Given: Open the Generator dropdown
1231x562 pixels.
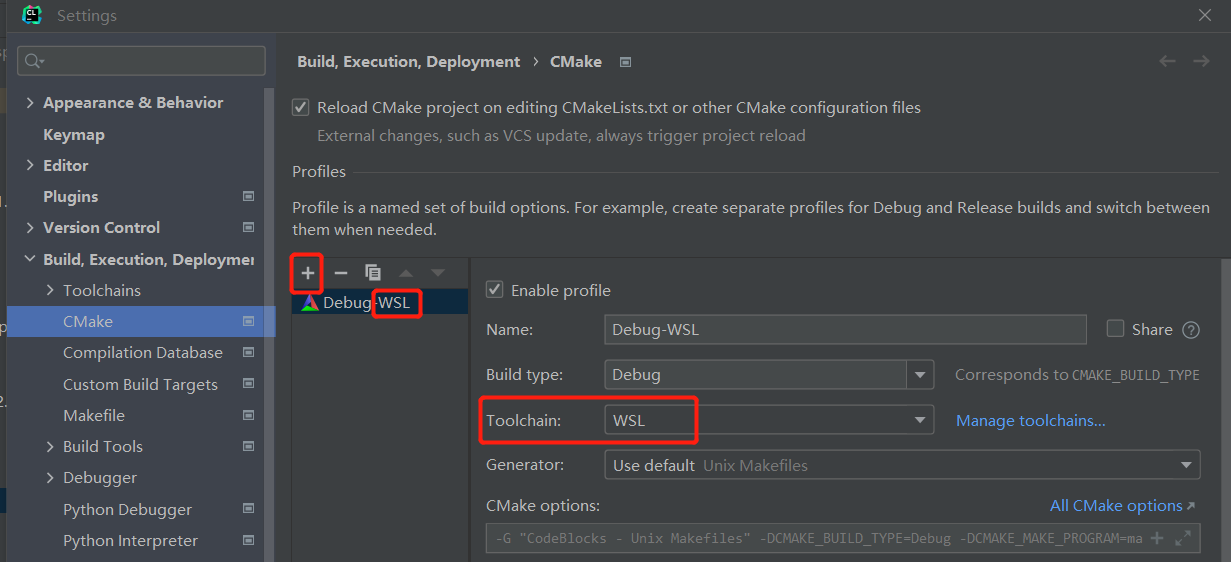Looking at the screenshot, I should pyautogui.click(x=1186, y=465).
